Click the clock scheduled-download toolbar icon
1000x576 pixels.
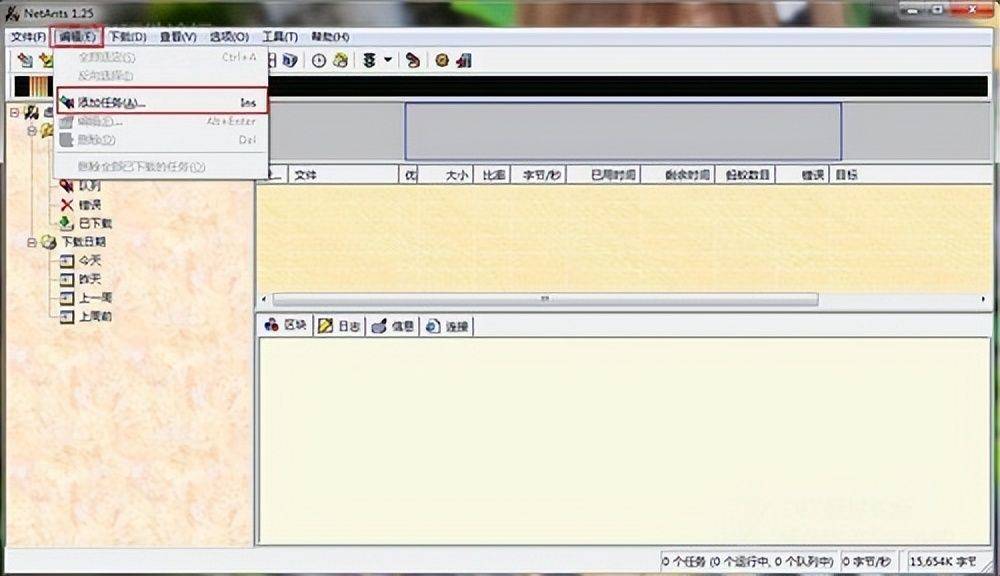[x=319, y=61]
